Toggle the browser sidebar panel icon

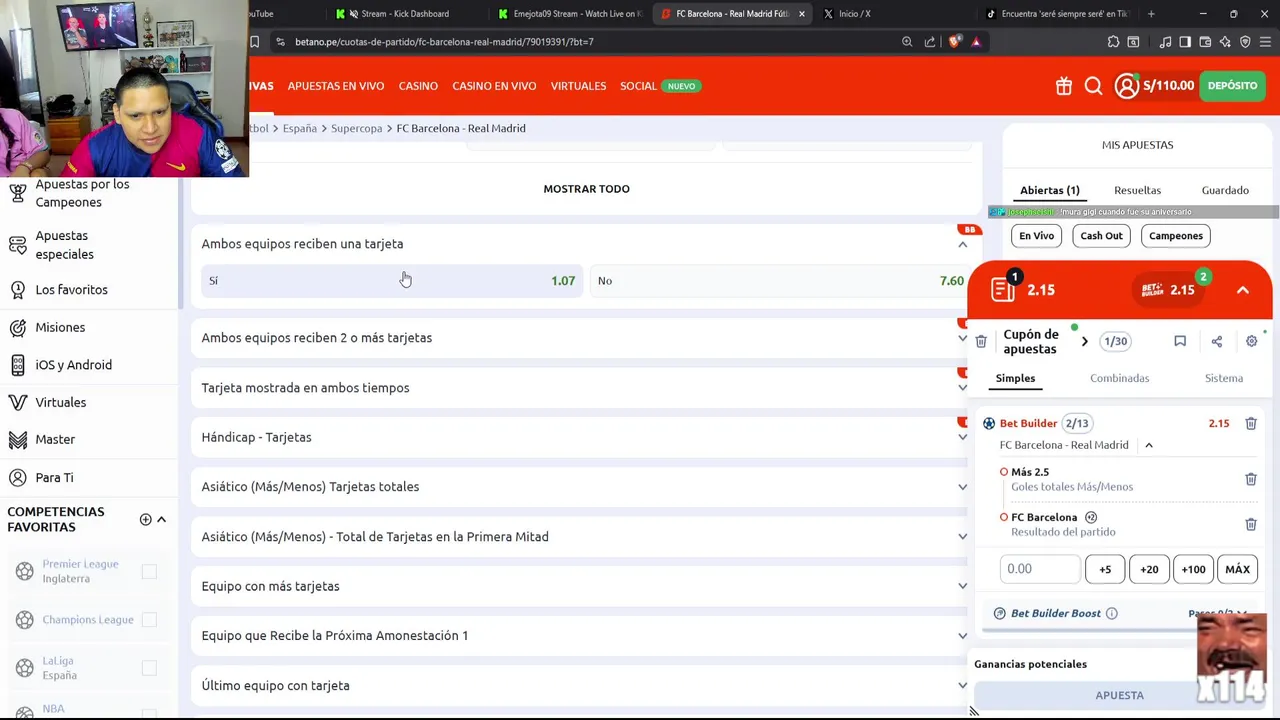1185,42
